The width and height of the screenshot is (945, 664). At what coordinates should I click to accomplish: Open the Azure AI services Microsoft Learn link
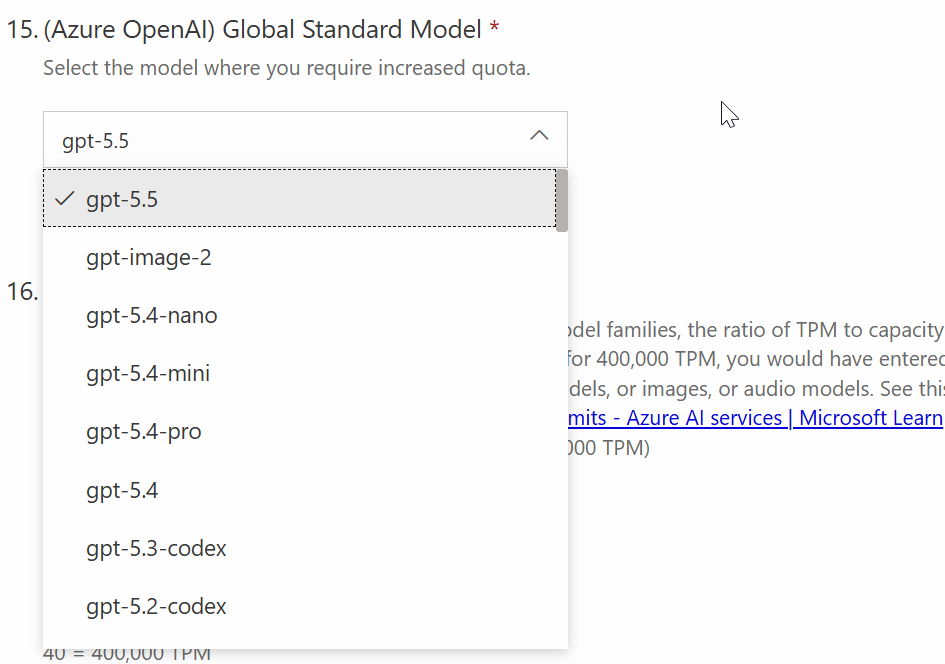(x=755, y=418)
